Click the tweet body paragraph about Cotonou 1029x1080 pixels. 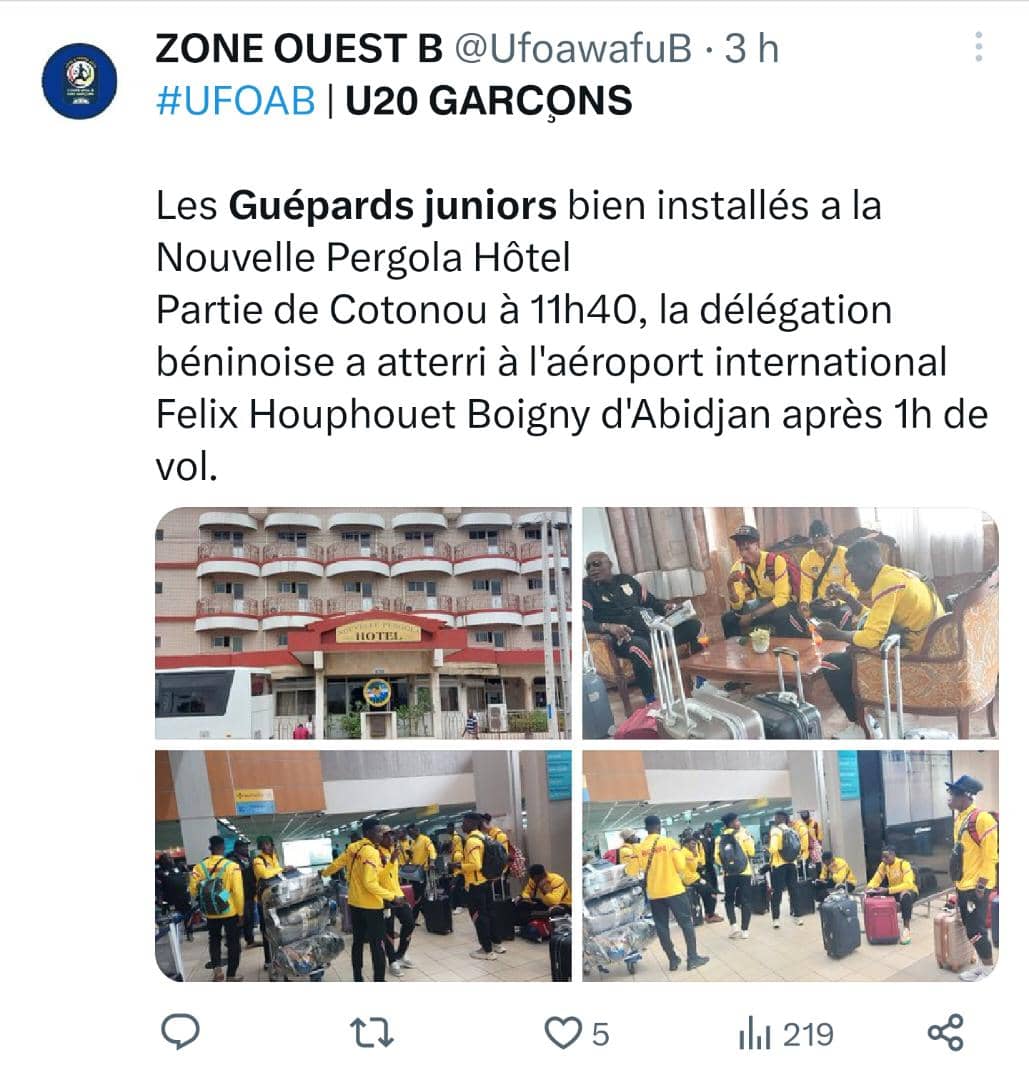[572, 336]
